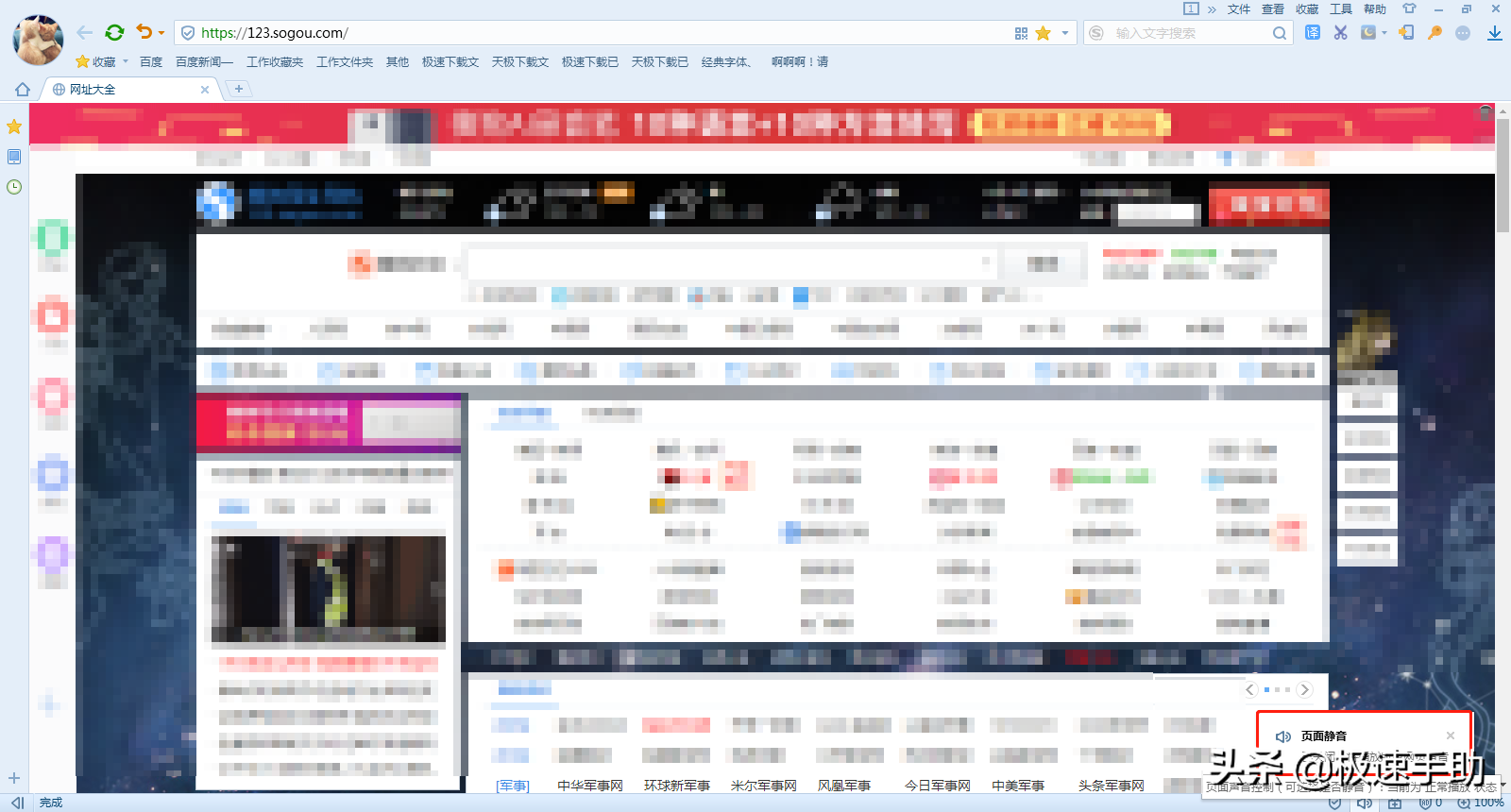Open the downloads manager arrow icon
Viewport: 1511px width, 812px height.
(1495, 33)
